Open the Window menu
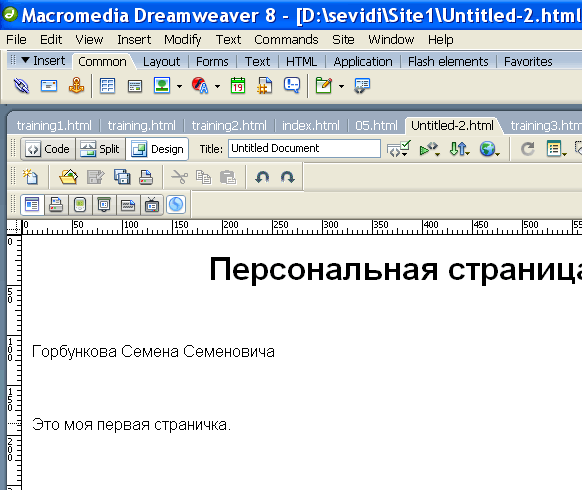Screen dimensions: 582x490 [x=391, y=39]
